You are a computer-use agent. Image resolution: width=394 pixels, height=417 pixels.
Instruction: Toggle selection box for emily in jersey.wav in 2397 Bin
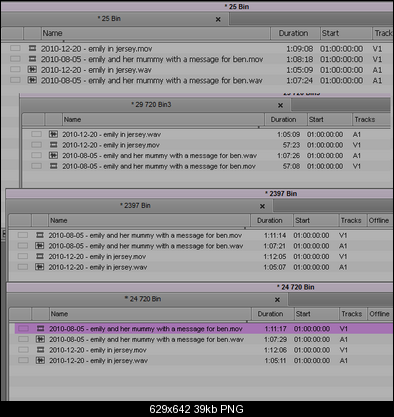pyautogui.click(x=23, y=267)
